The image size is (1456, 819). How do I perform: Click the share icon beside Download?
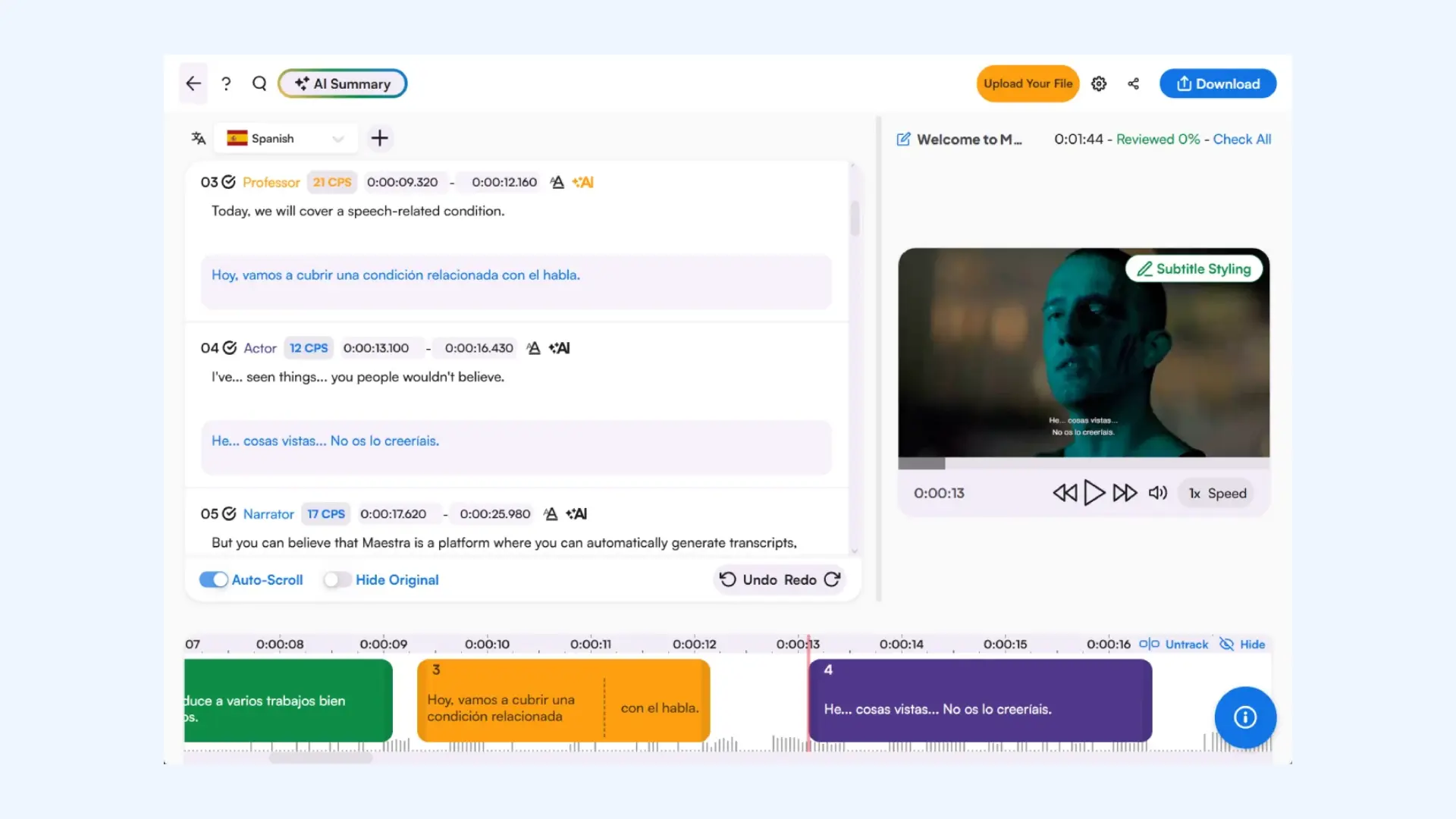pyautogui.click(x=1134, y=83)
